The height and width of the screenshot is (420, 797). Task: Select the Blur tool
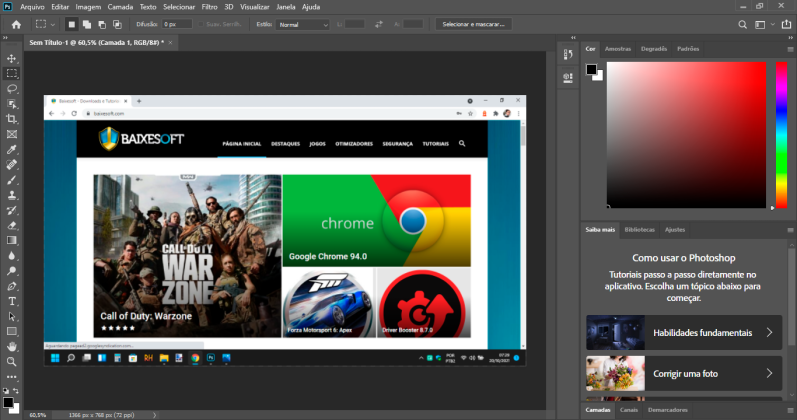12,256
